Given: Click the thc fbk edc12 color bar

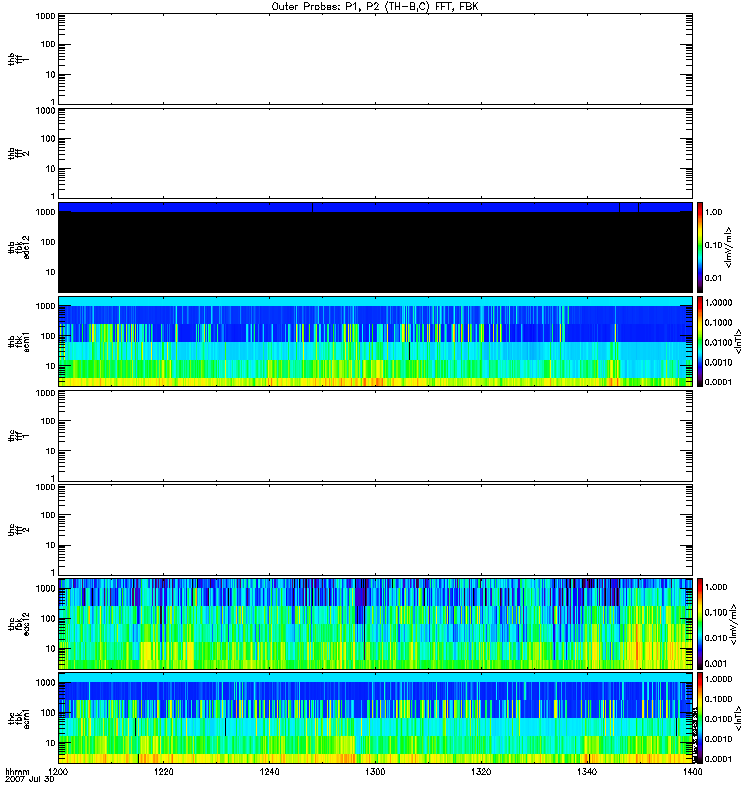Looking at the screenshot, I should pyautogui.click(x=700, y=624).
